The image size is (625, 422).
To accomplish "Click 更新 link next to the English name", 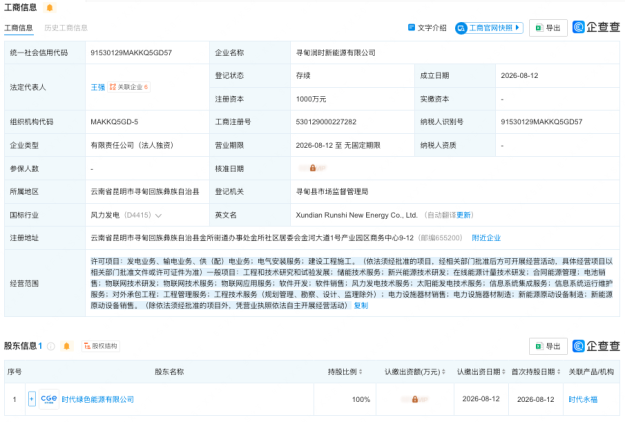I will click(463, 215).
